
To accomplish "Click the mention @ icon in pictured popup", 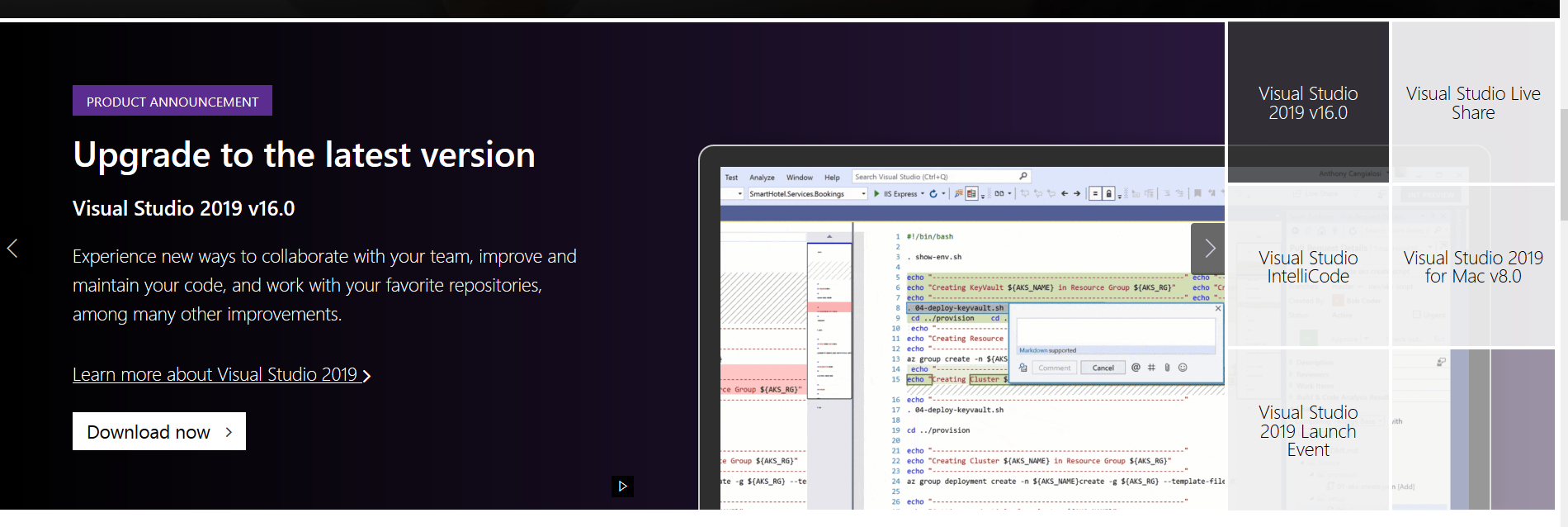I will tap(1136, 368).
